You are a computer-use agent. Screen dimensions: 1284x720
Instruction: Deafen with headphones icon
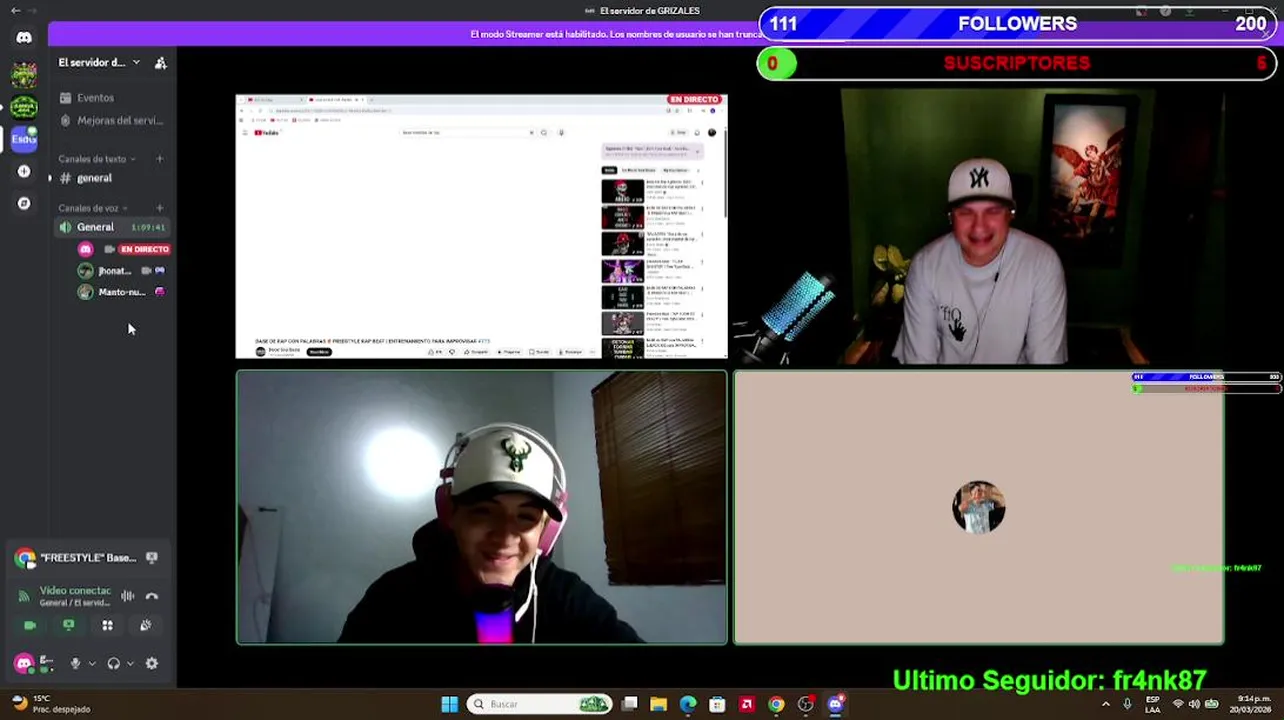pos(113,663)
